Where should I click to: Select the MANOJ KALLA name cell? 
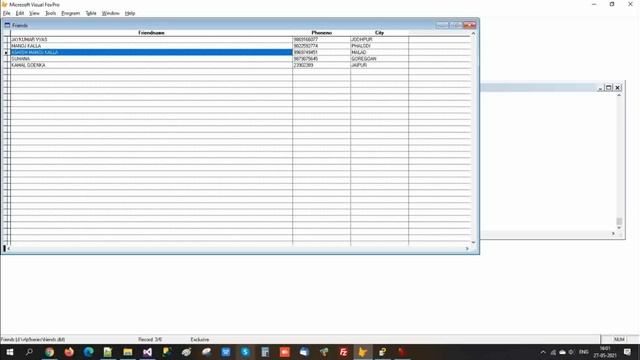coord(151,46)
